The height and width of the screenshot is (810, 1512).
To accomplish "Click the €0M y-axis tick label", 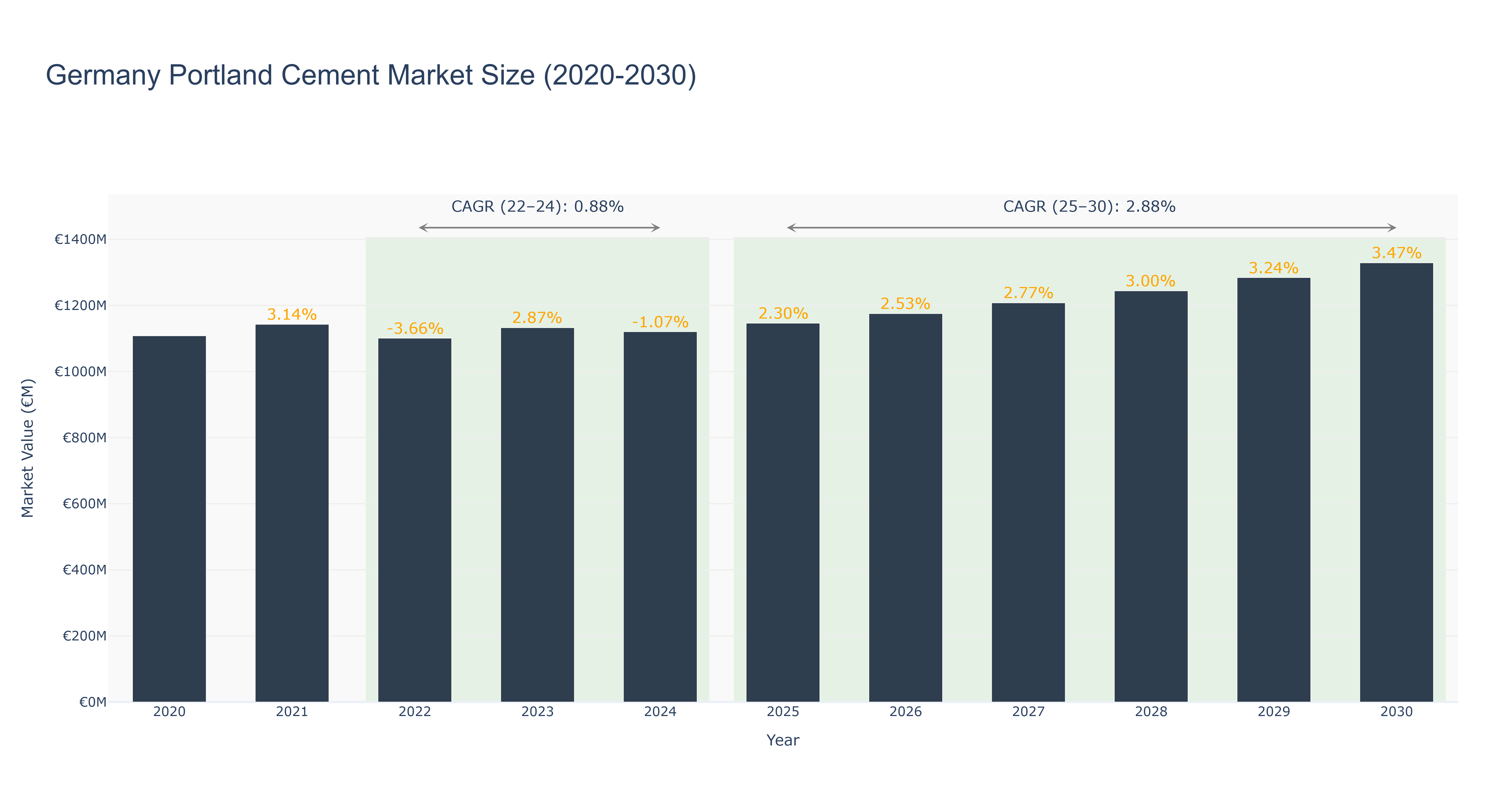I will [93, 702].
